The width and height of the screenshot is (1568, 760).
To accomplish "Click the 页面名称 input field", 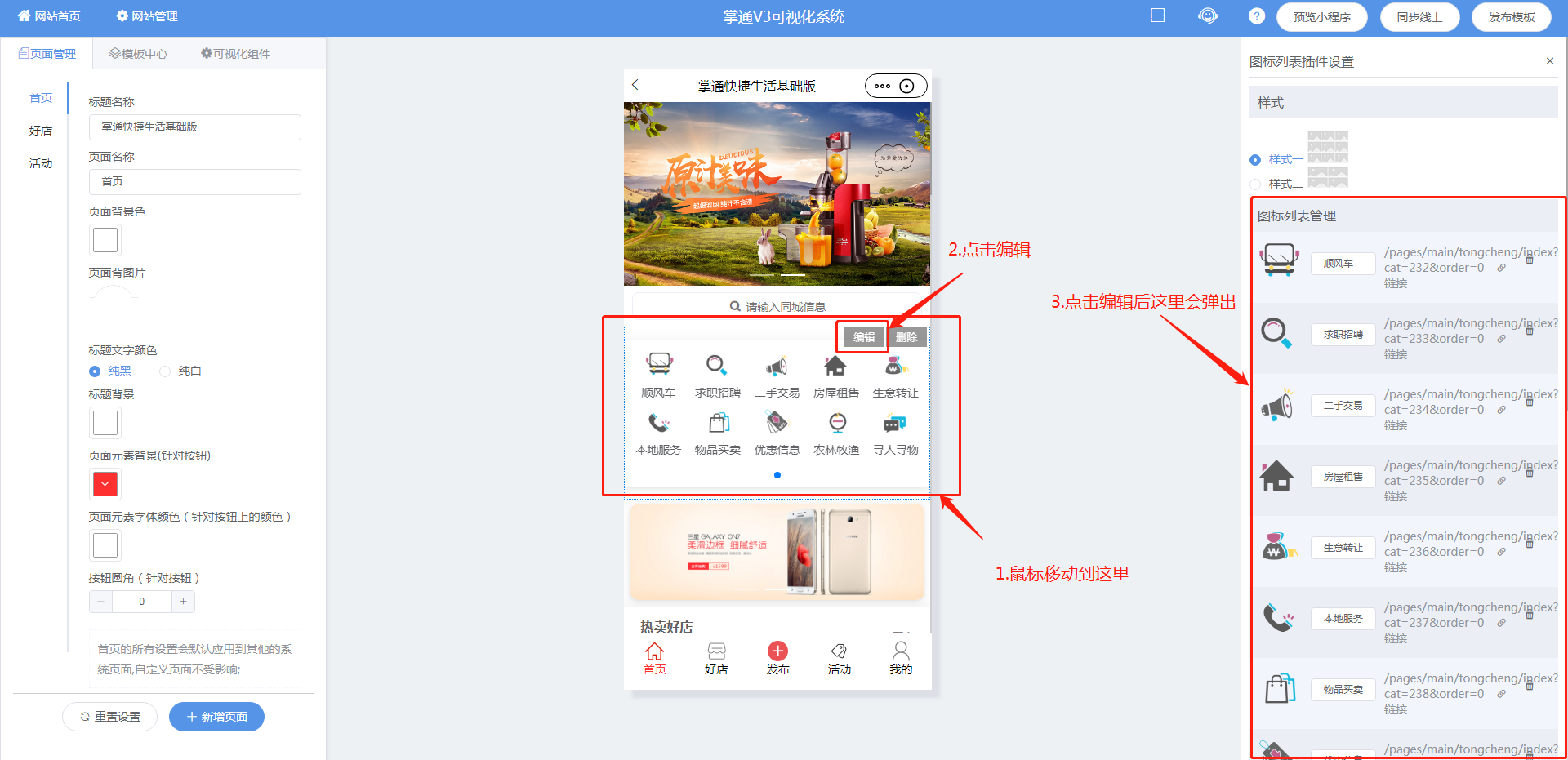I will (194, 182).
